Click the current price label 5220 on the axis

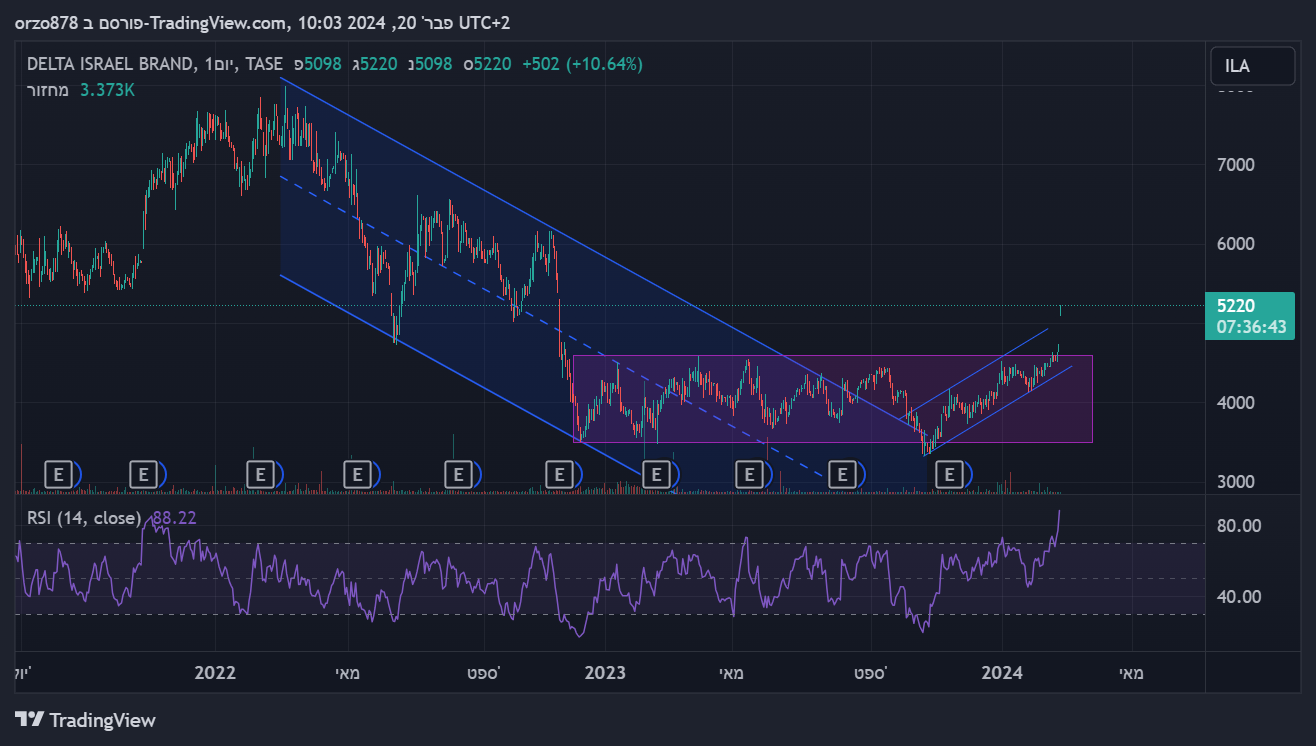1235,306
